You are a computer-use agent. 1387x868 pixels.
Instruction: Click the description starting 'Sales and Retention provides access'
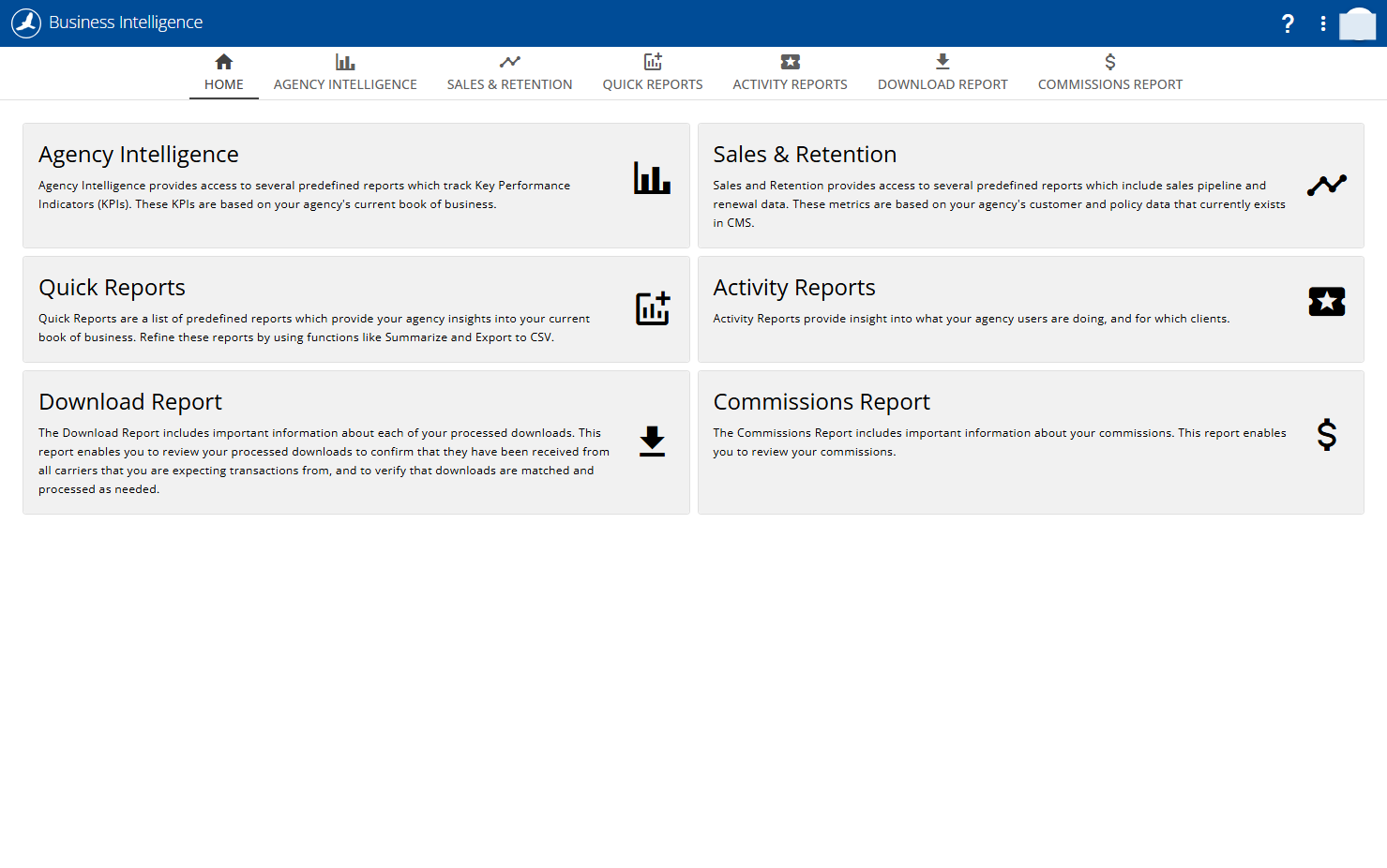click(x=999, y=204)
